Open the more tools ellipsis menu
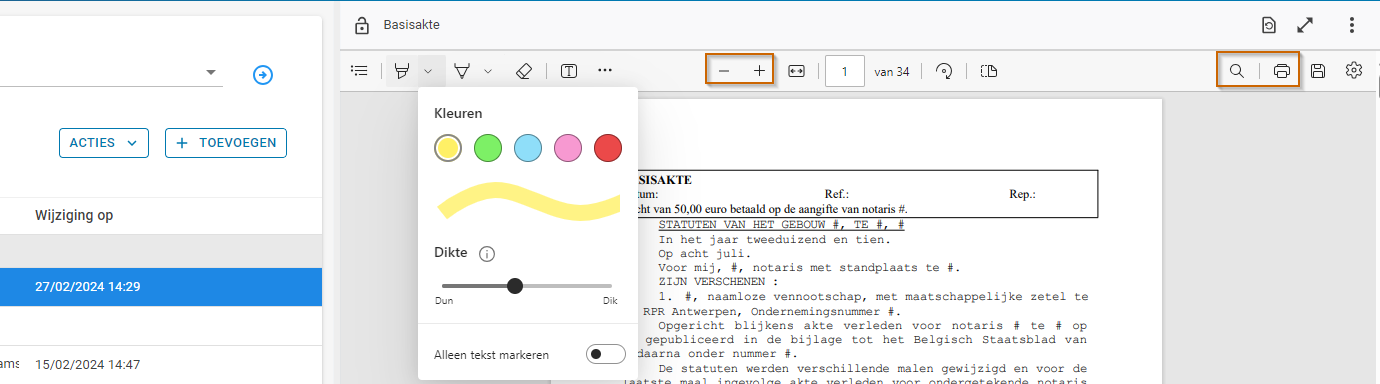This screenshot has width=1380, height=384. 605,71
